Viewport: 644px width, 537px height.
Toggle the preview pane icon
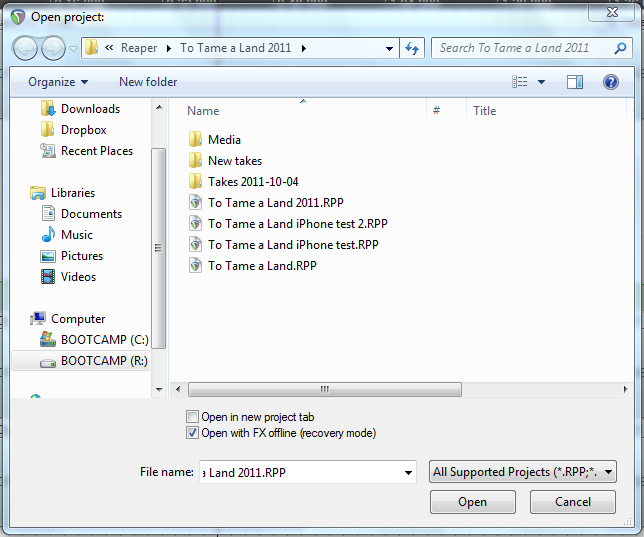pyautogui.click(x=575, y=82)
